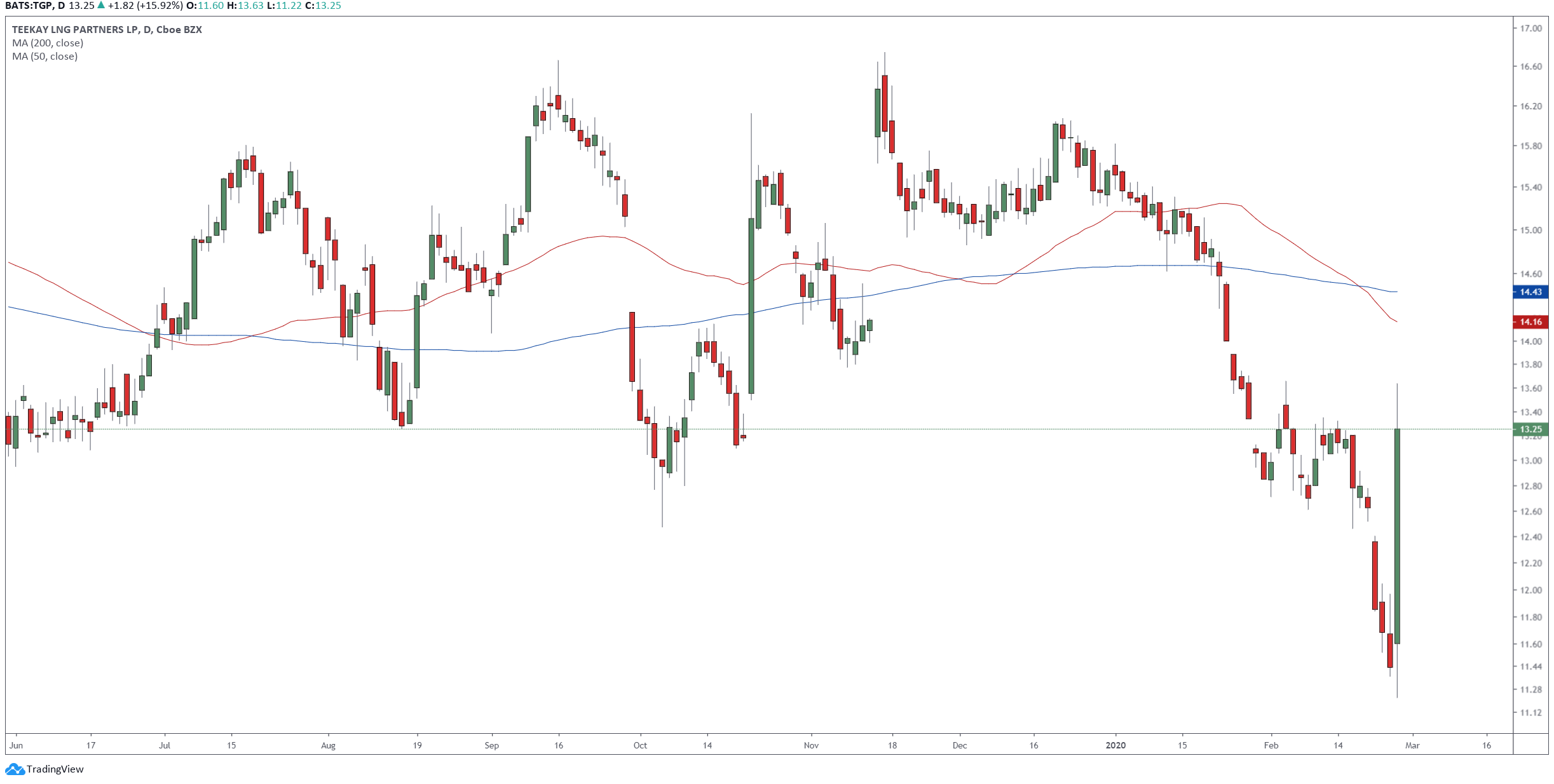The image size is (1554, 784).
Task: Select the MA (200, close) indicator label
Action: [x=48, y=43]
